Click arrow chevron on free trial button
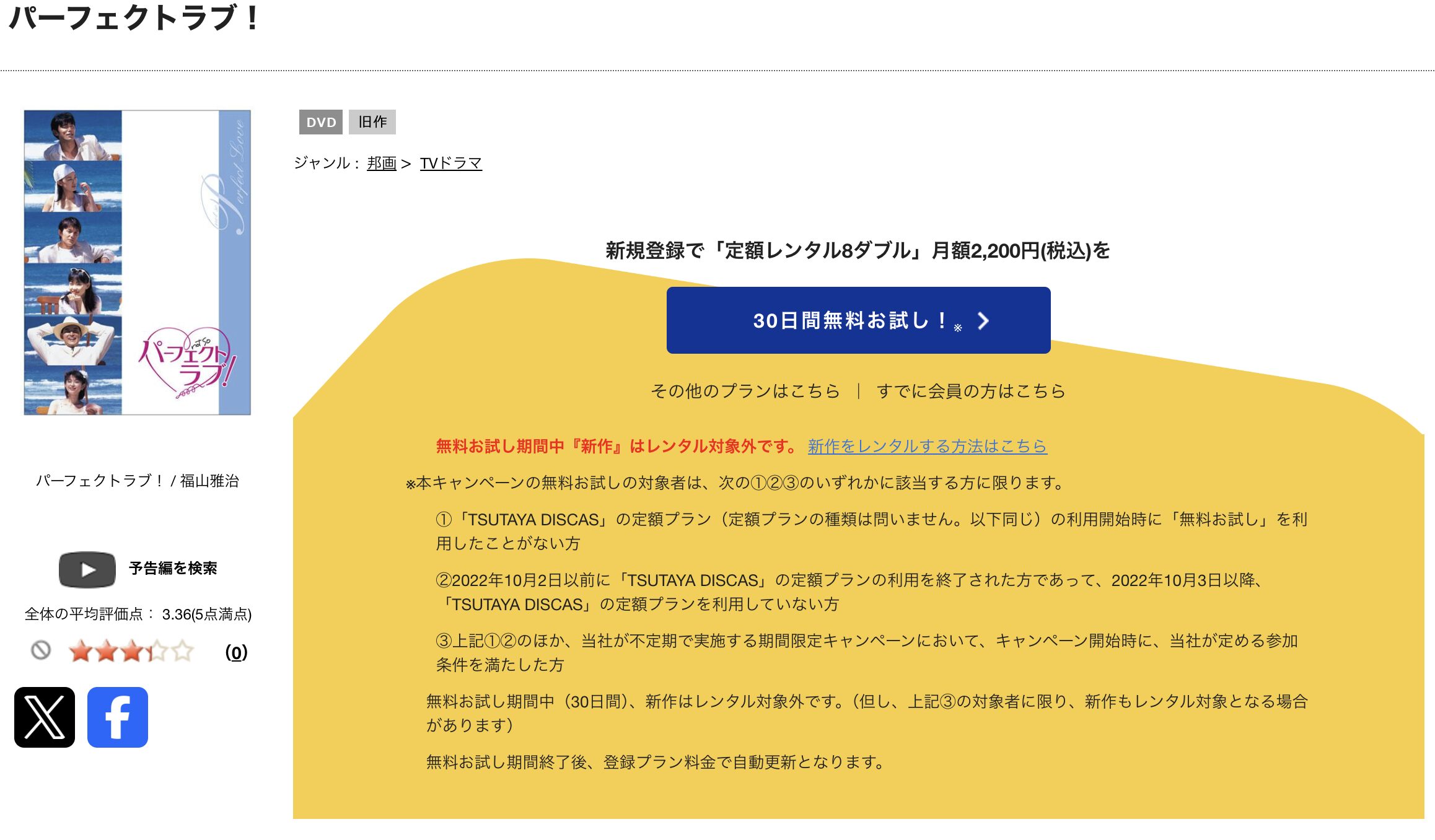 [983, 321]
